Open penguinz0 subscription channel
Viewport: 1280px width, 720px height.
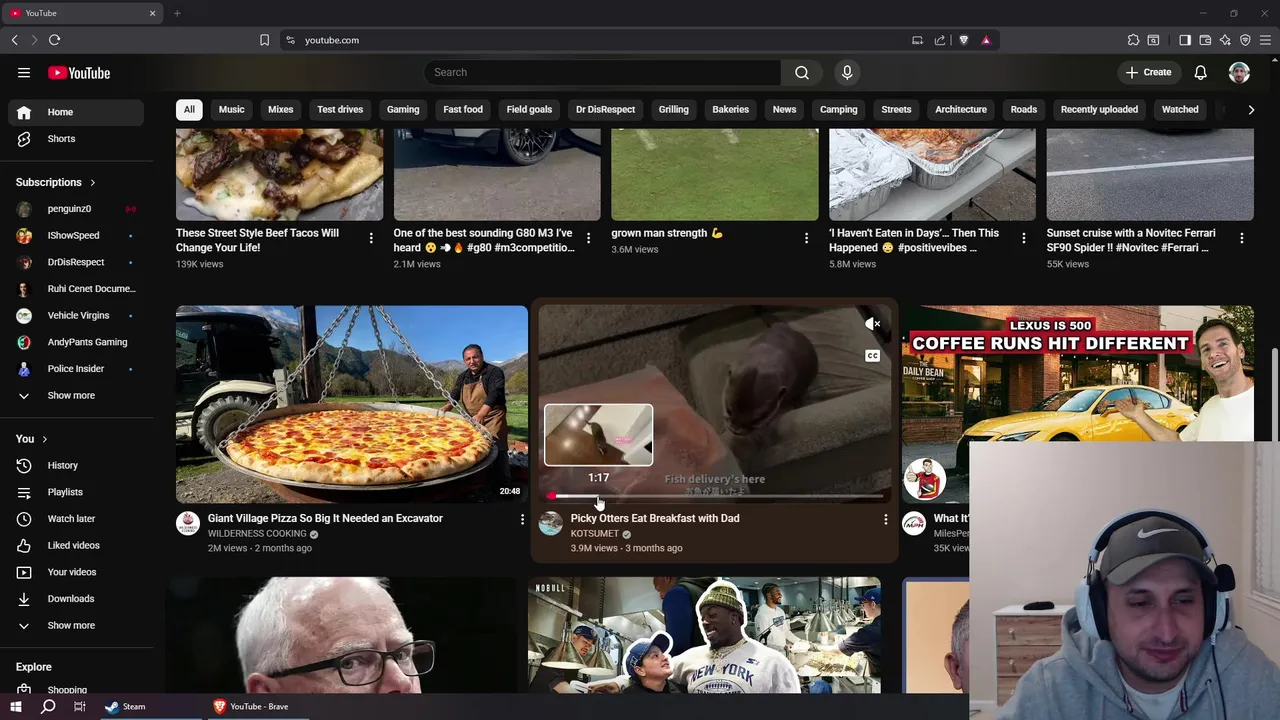76,209
